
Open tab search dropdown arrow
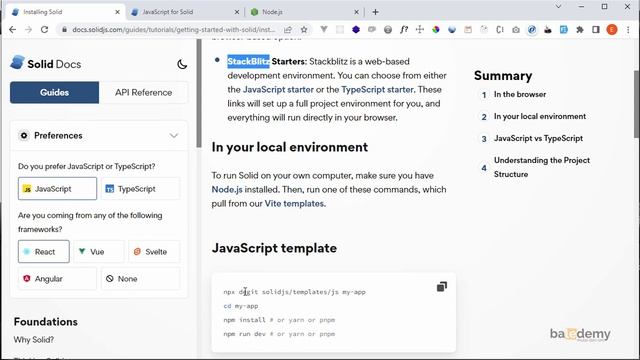[558, 7]
